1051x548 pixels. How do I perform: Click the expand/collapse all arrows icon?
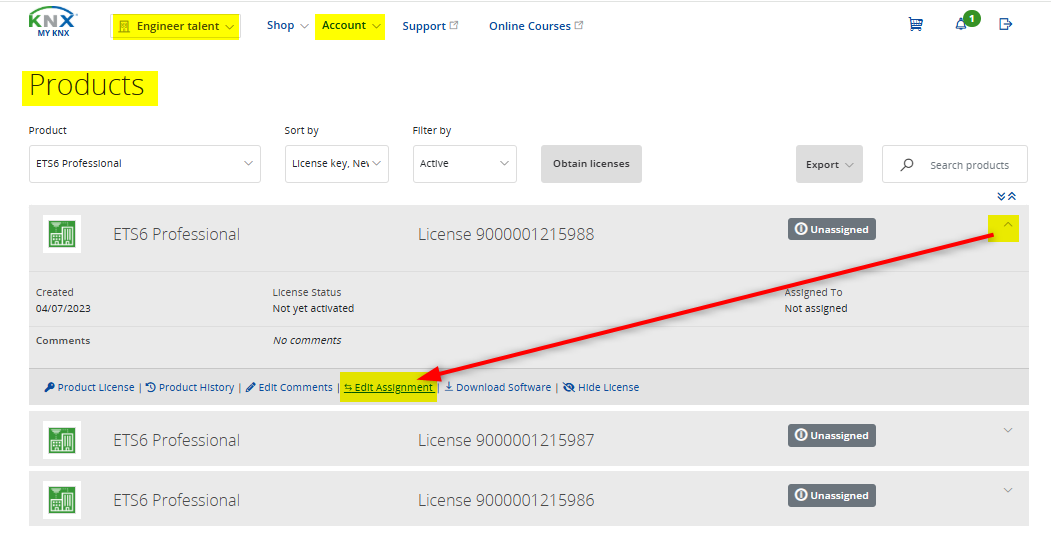[1006, 196]
